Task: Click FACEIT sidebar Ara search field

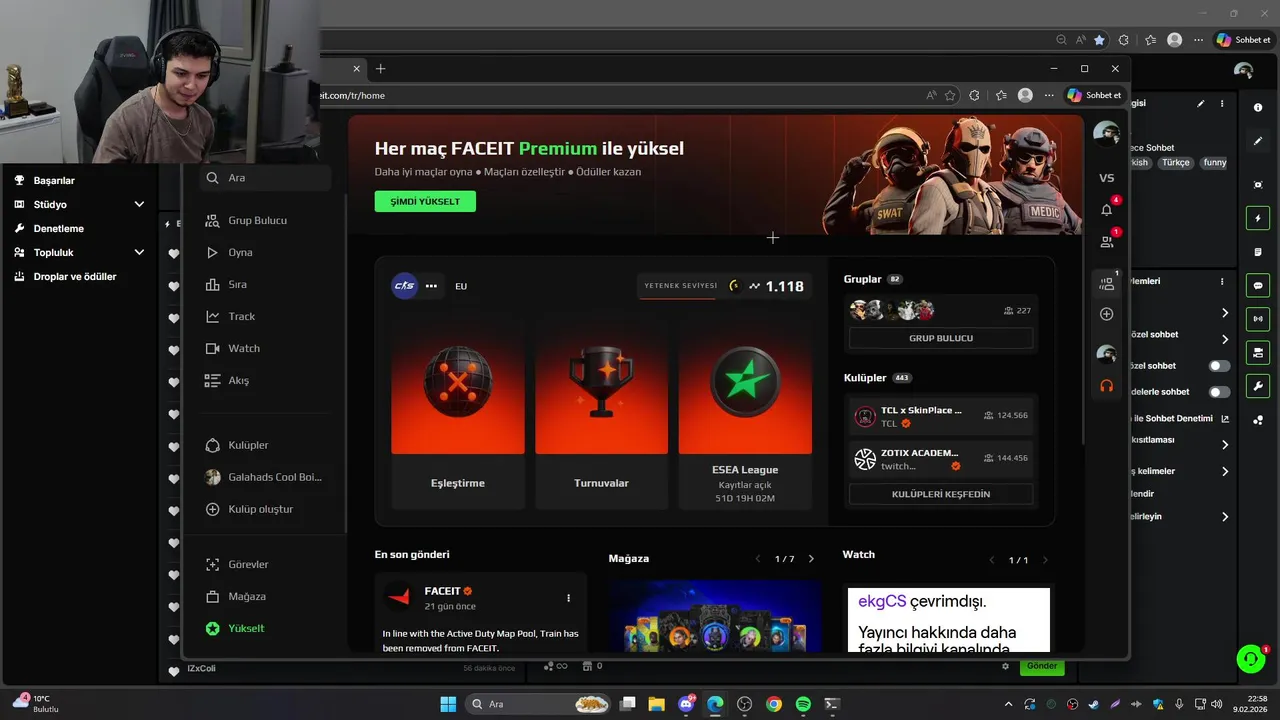Action: tap(265, 178)
